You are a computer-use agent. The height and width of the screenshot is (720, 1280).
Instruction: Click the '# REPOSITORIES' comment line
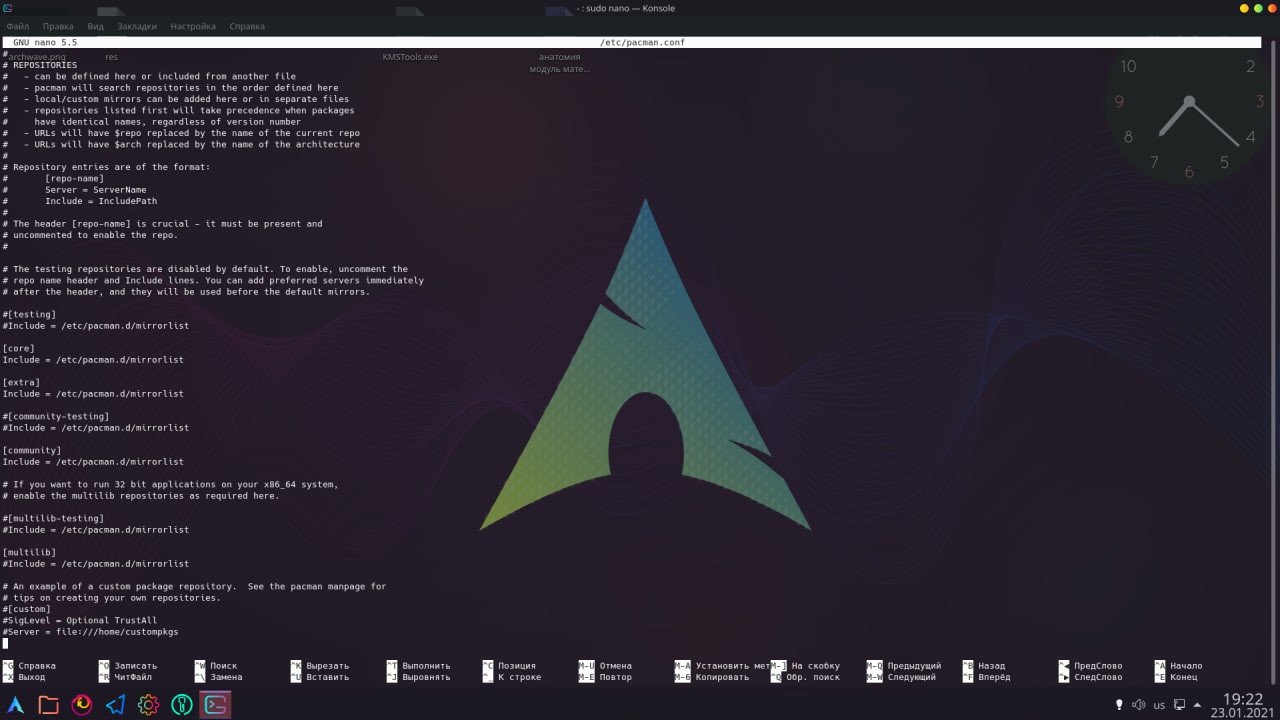pos(40,65)
